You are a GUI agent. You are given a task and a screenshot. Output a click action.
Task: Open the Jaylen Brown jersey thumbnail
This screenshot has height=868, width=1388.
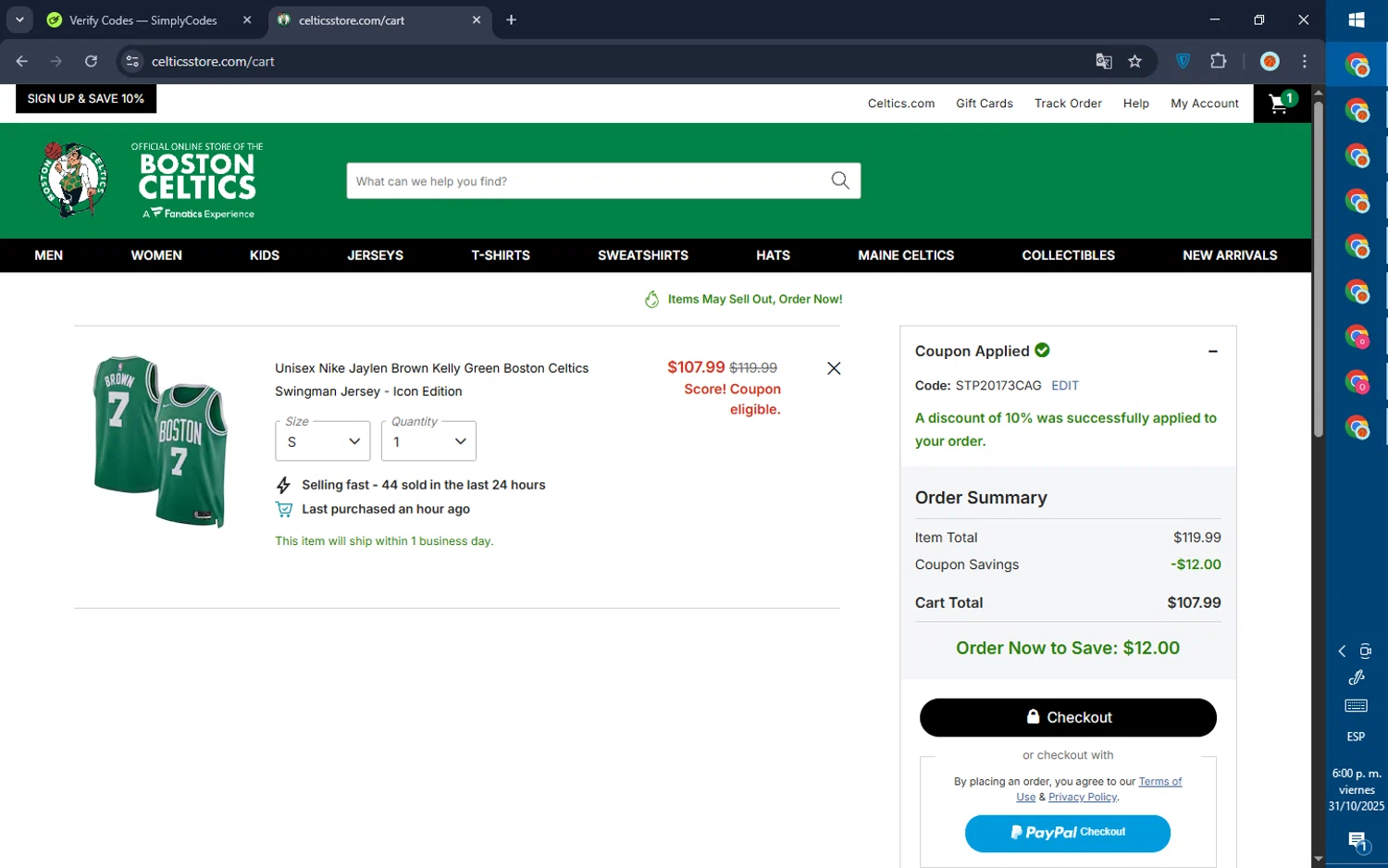(159, 441)
